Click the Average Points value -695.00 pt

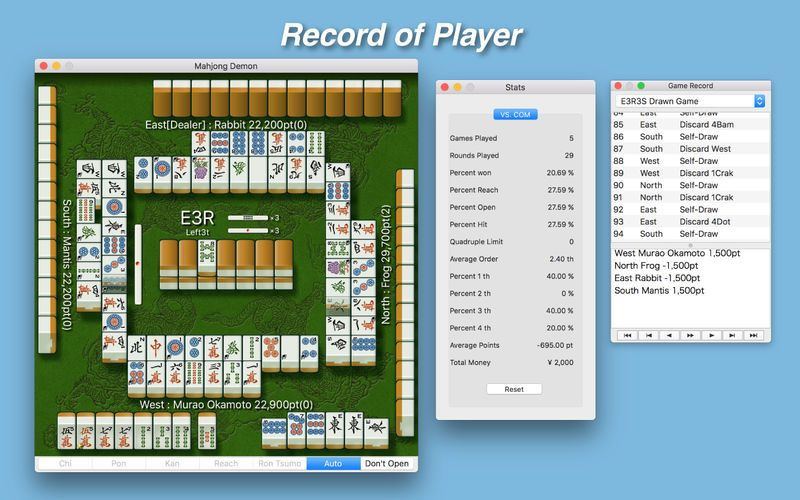[555, 345]
